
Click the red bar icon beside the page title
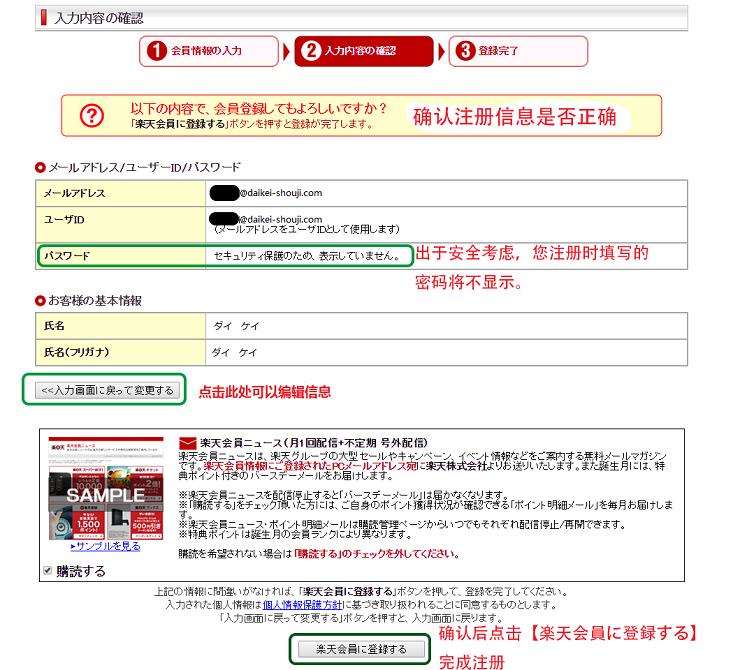click(41, 18)
